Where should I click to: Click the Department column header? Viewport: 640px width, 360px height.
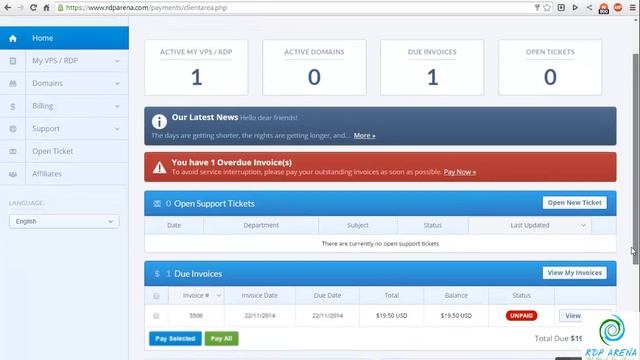261,225
